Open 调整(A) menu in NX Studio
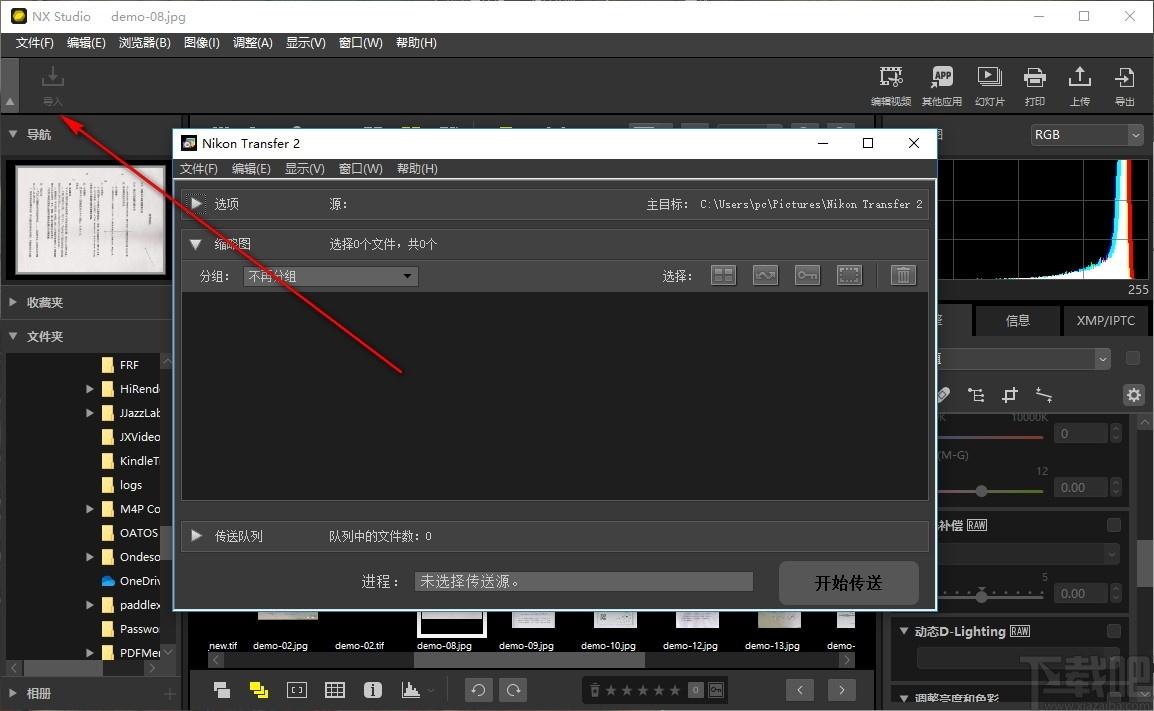The image size is (1154, 711). pos(252,43)
